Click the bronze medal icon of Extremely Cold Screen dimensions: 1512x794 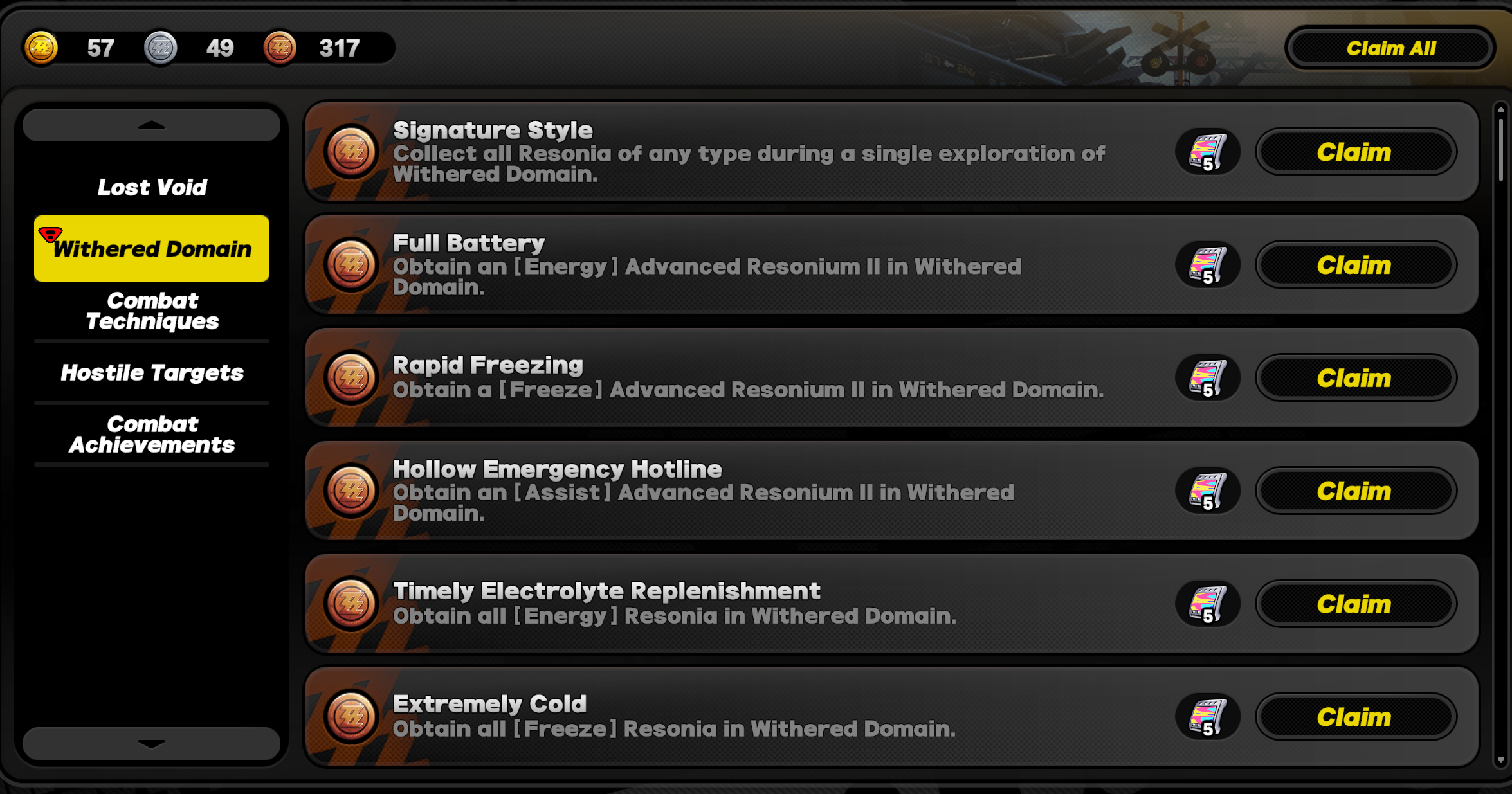[x=351, y=716]
